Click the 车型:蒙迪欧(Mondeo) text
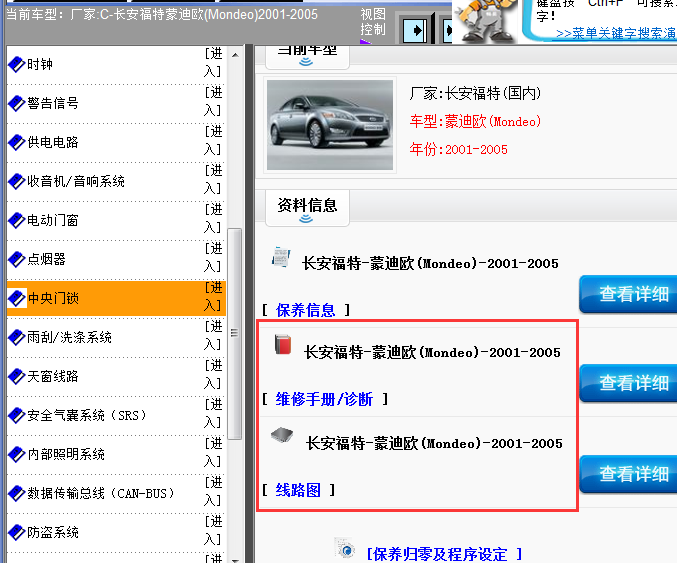The height and width of the screenshot is (563, 677). [475, 121]
